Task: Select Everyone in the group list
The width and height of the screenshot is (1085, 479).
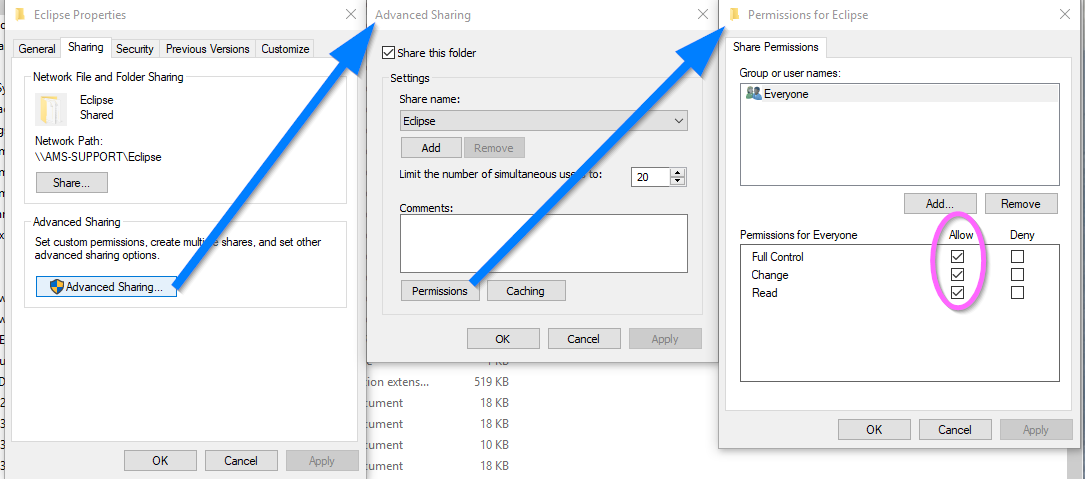Action: pos(900,93)
